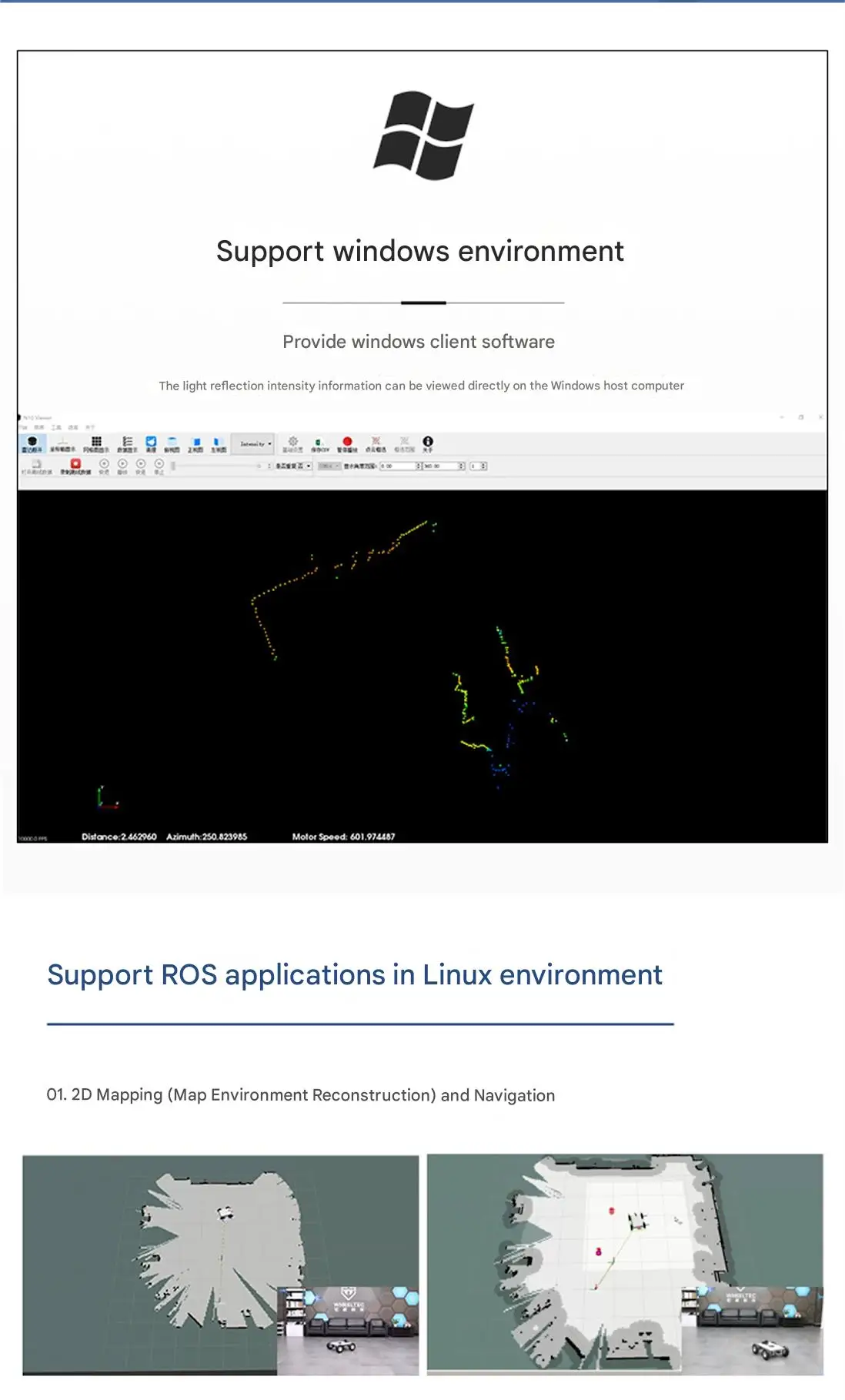Screen dimensions: 845x1400
Task: Click the open data file icon
Action: click(36, 466)
